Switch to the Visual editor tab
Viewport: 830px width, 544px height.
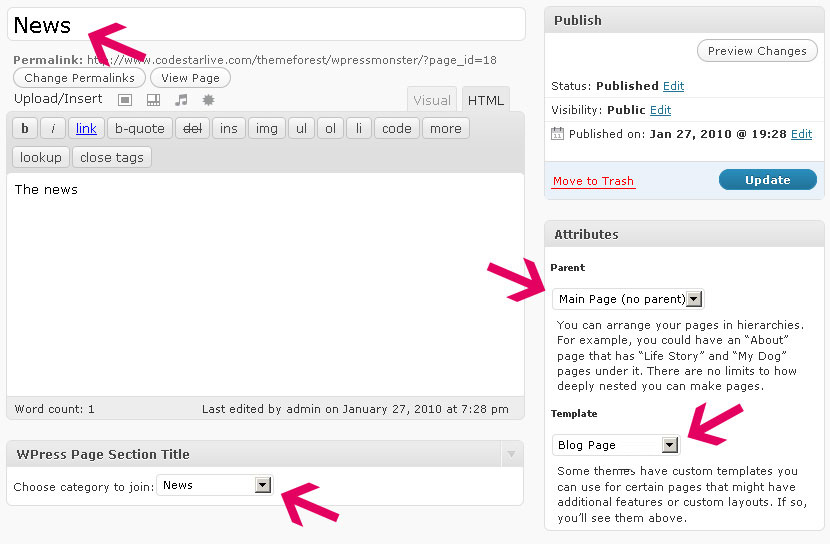pos(432,100)
